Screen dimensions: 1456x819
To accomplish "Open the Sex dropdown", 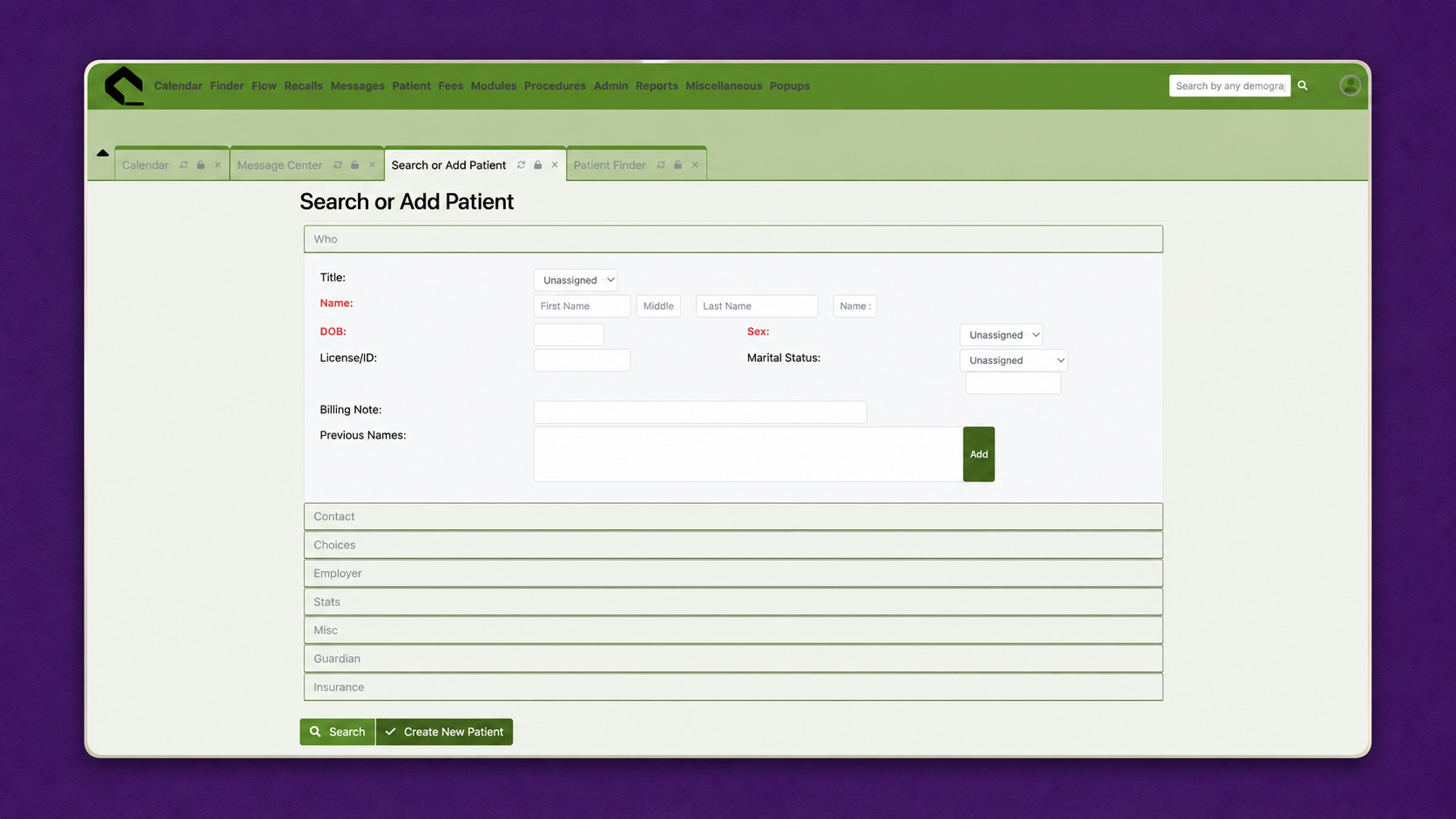I will pyautogui.click(x=1001, y=335).
